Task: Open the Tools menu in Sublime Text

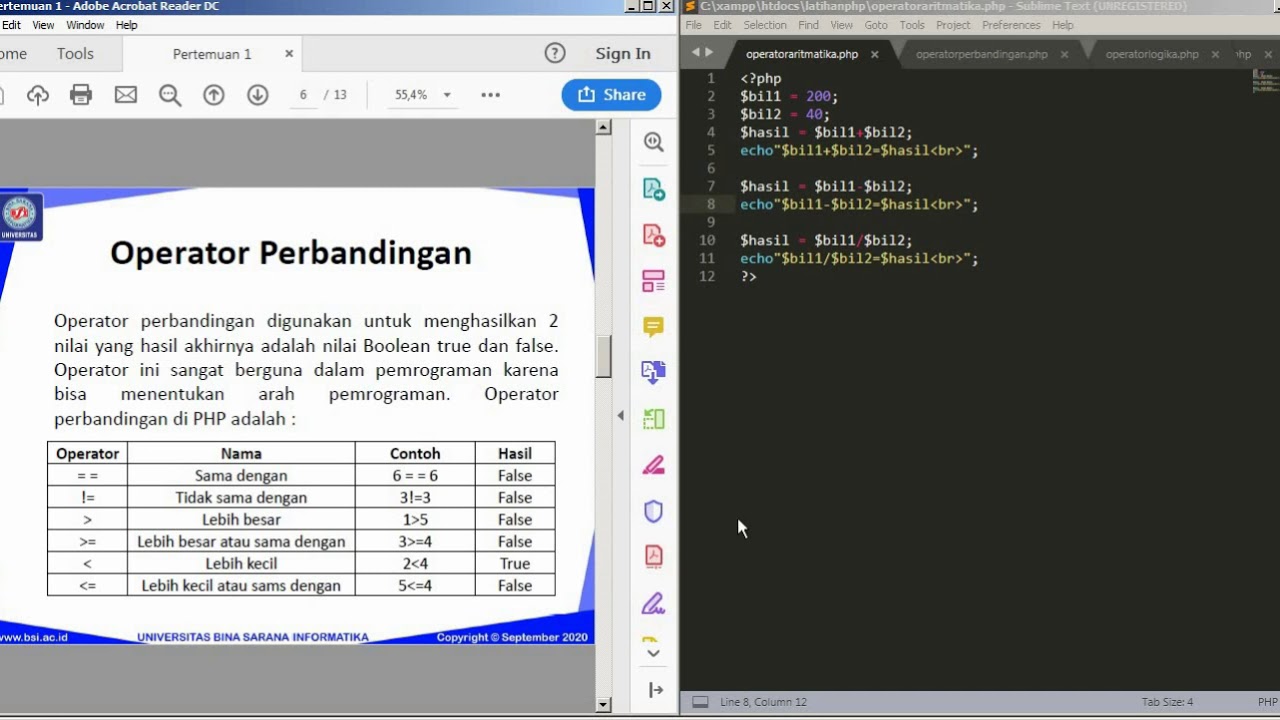Action: [x=912, y=25]
